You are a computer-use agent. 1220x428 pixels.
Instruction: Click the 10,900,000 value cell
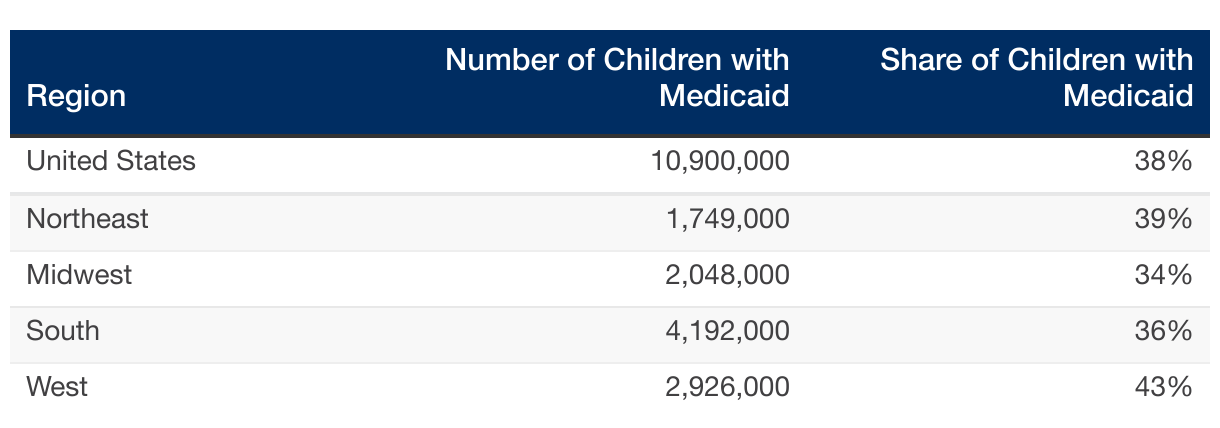(x=720, y=160)
